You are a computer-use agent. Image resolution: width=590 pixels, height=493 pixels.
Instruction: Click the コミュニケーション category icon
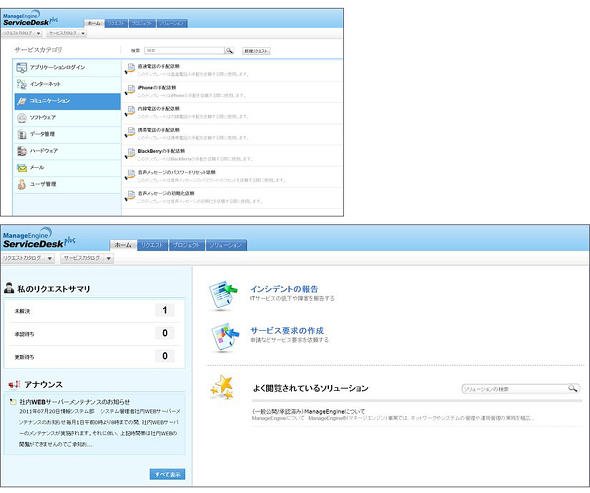pos(22,101)
